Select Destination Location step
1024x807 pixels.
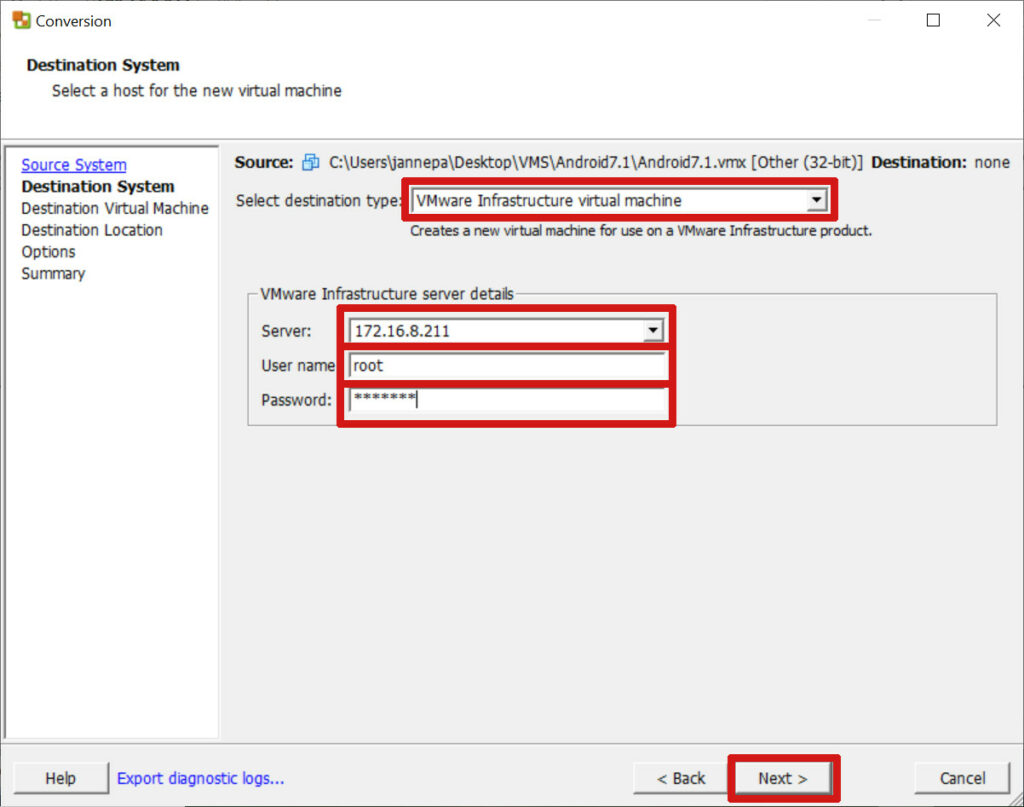click(92, 230)
